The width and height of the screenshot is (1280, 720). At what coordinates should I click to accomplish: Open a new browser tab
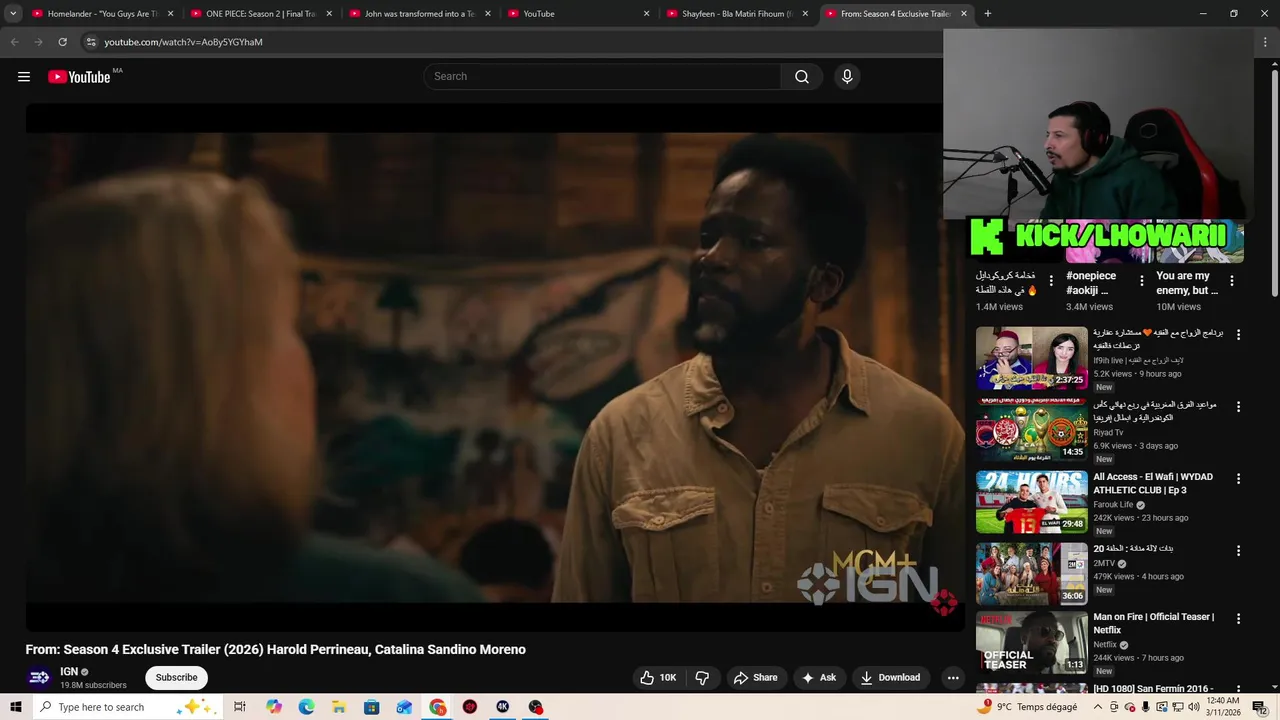coord(988,14)
